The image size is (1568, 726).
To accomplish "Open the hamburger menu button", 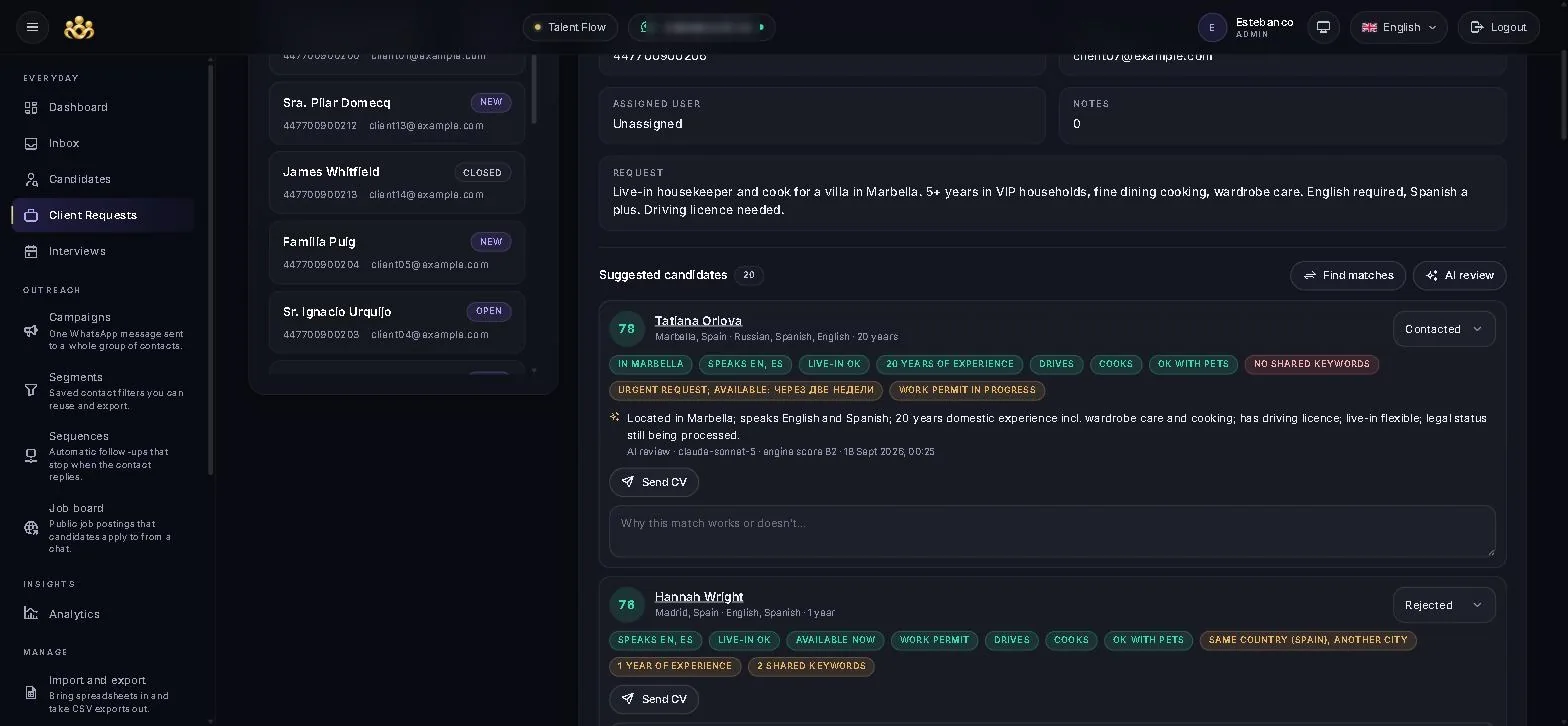I will (x=32, y=27).
